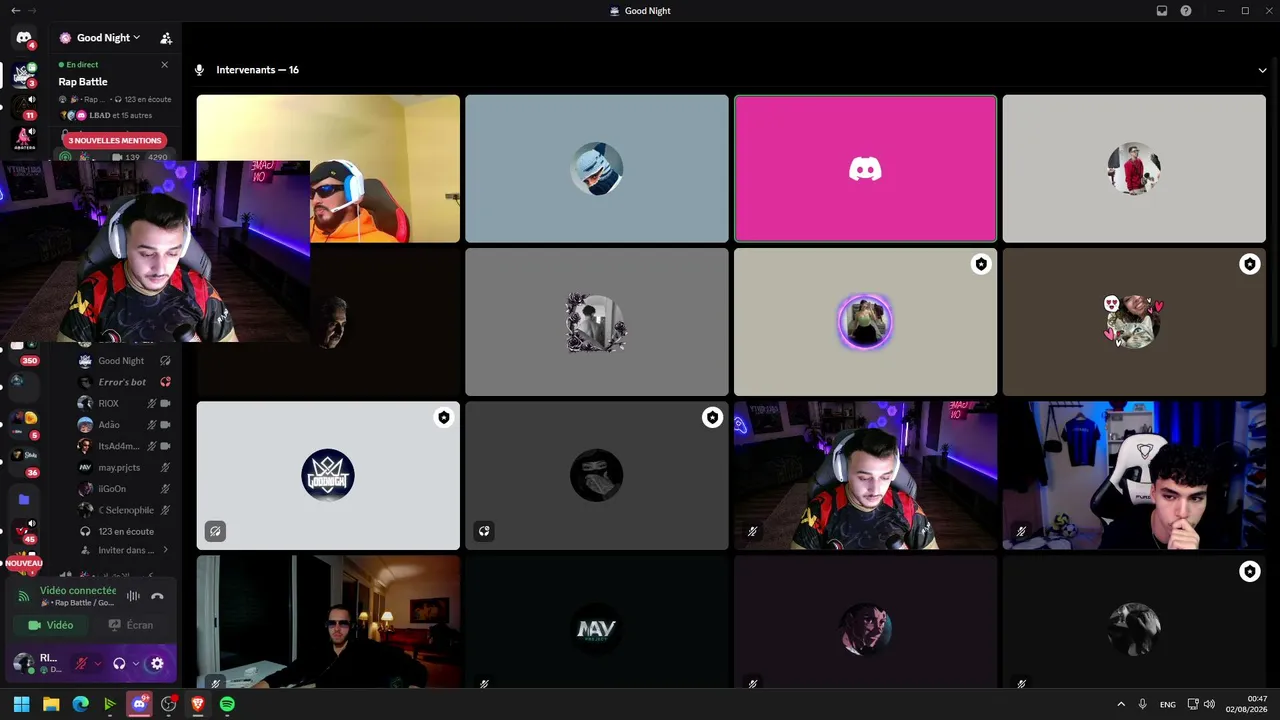This screenshot has height=720, width=1280.
Task: Open the ENG language switcher
Action: tap(1167, 704)
